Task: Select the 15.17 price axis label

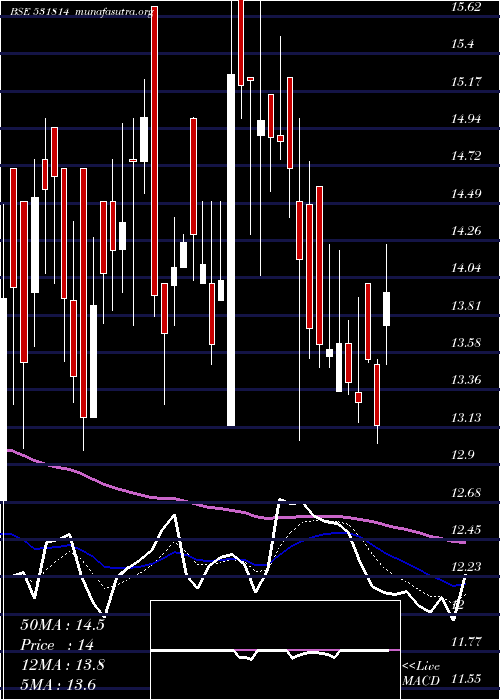Action: coord(467,82)
